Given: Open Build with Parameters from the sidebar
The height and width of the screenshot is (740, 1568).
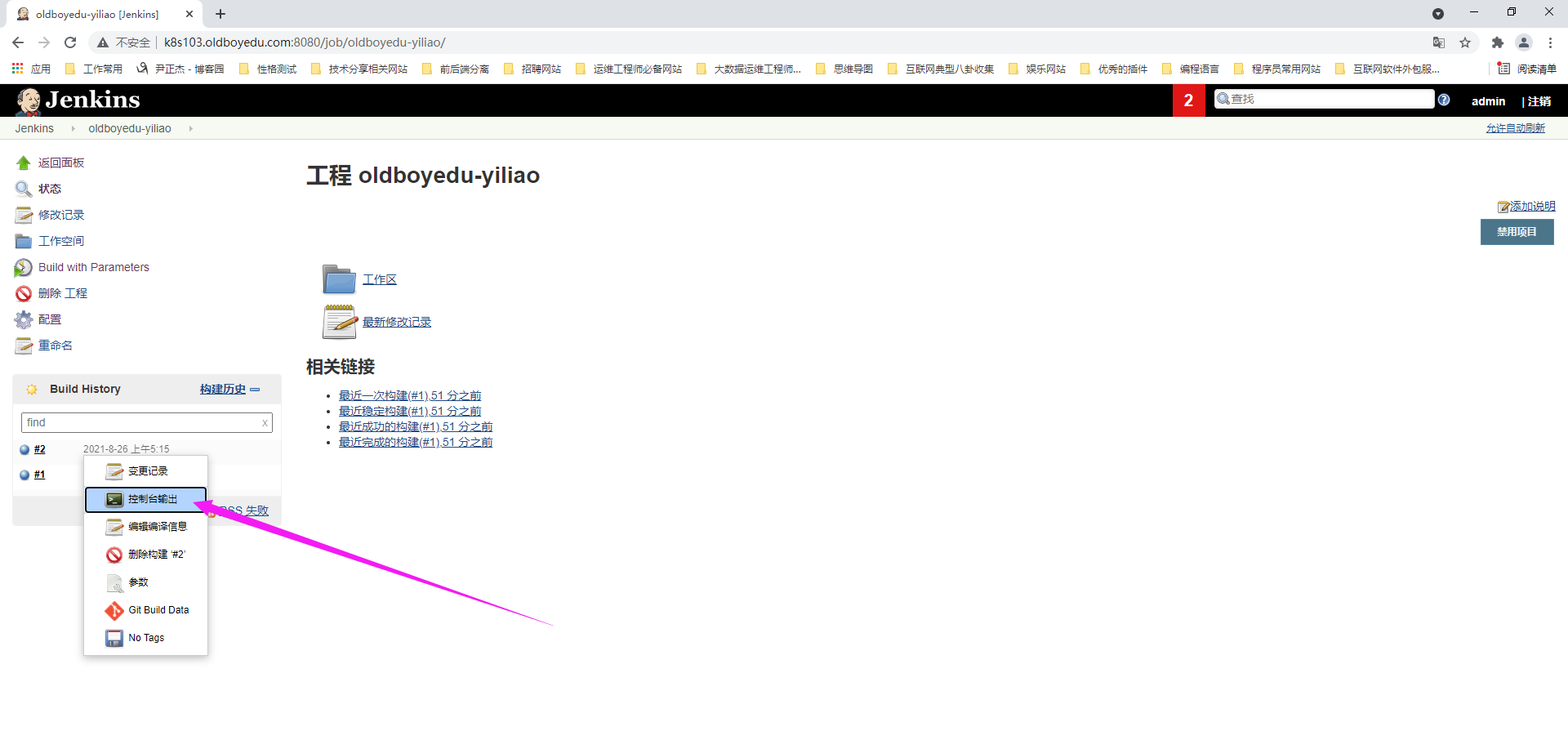Looking at the screenshot, I should [93, 267].
